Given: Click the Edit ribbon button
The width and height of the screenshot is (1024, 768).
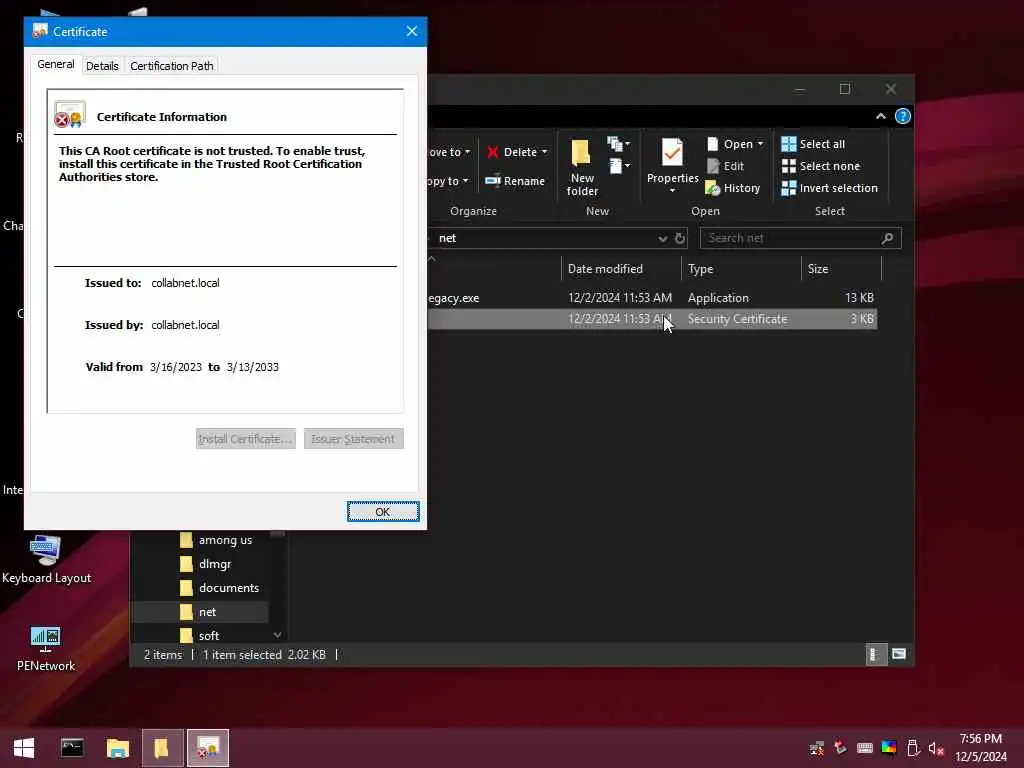Looking at the screenshot, I should [x=725, y=166].
